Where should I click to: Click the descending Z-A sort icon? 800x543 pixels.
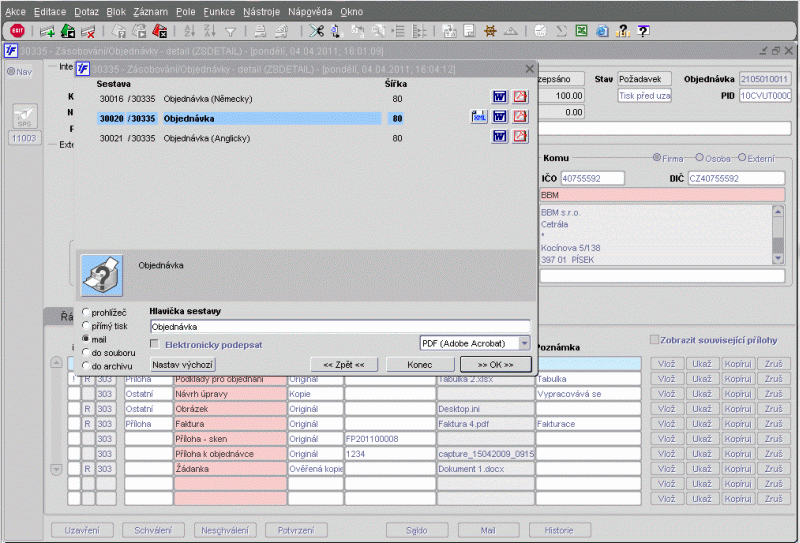(210, 31)
